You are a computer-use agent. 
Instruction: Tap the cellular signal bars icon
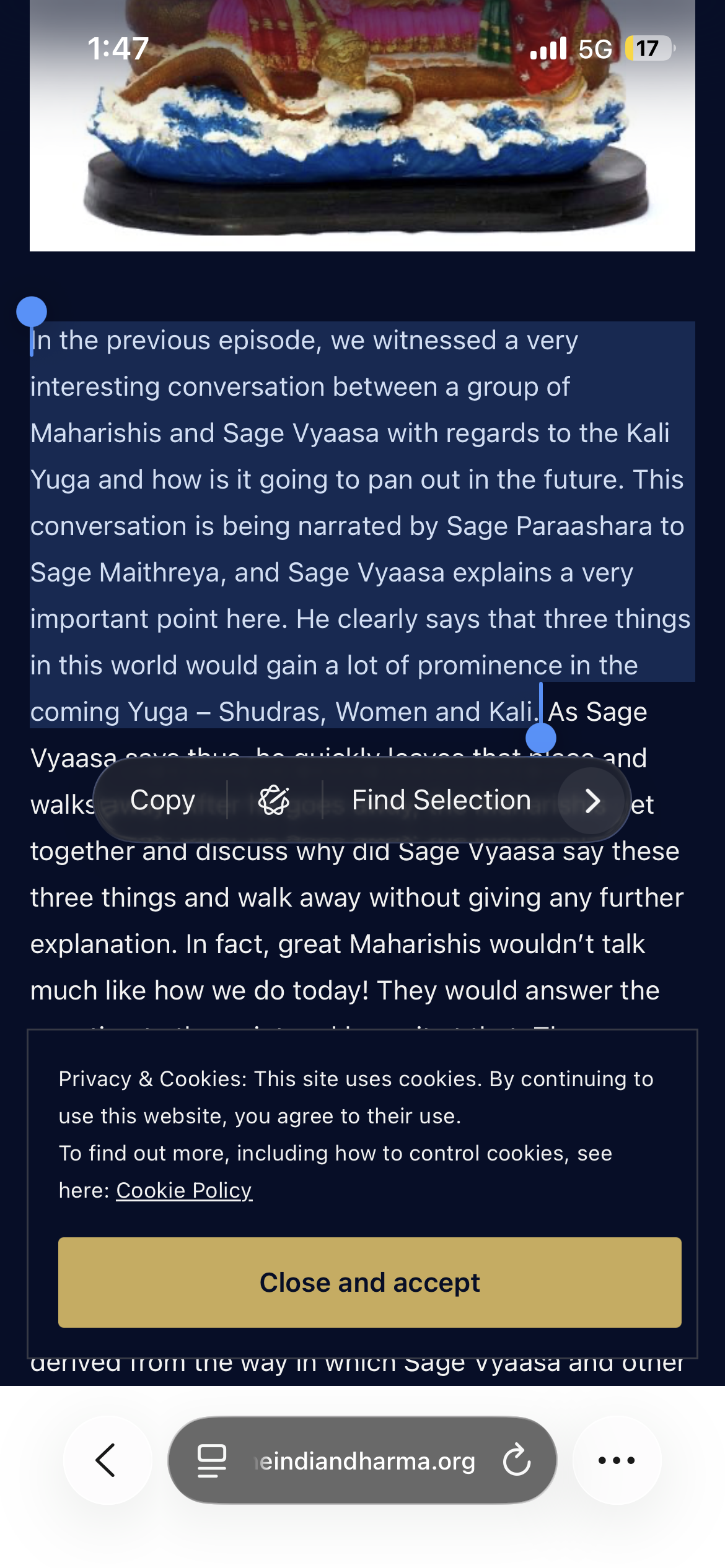click(x=548, y=48)
